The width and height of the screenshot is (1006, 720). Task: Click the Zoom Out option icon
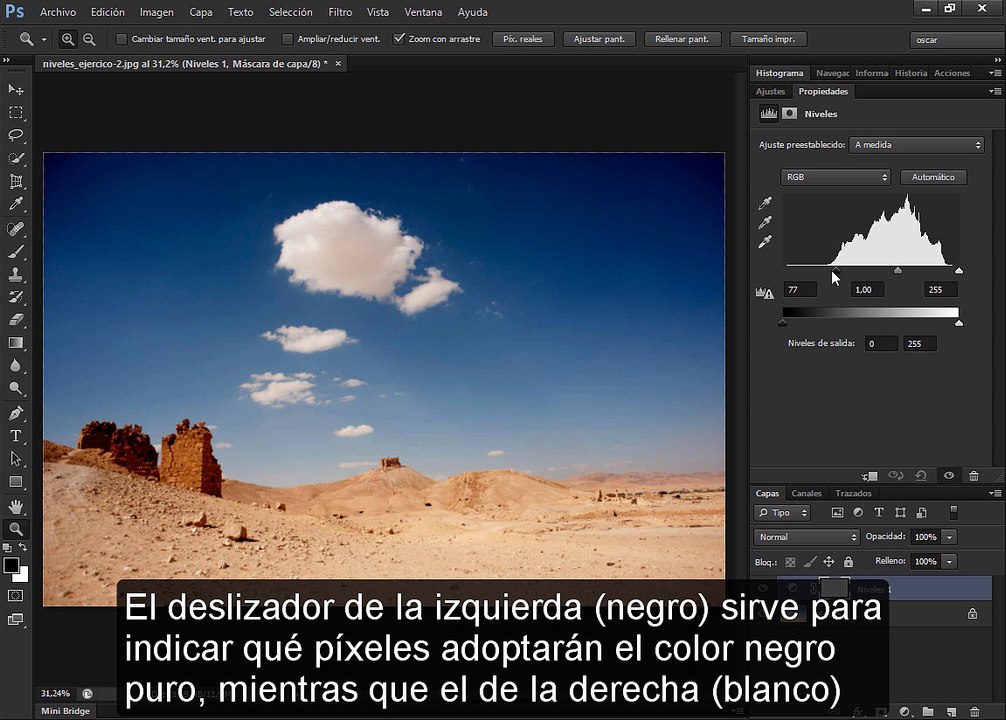[x=89, y=39]
